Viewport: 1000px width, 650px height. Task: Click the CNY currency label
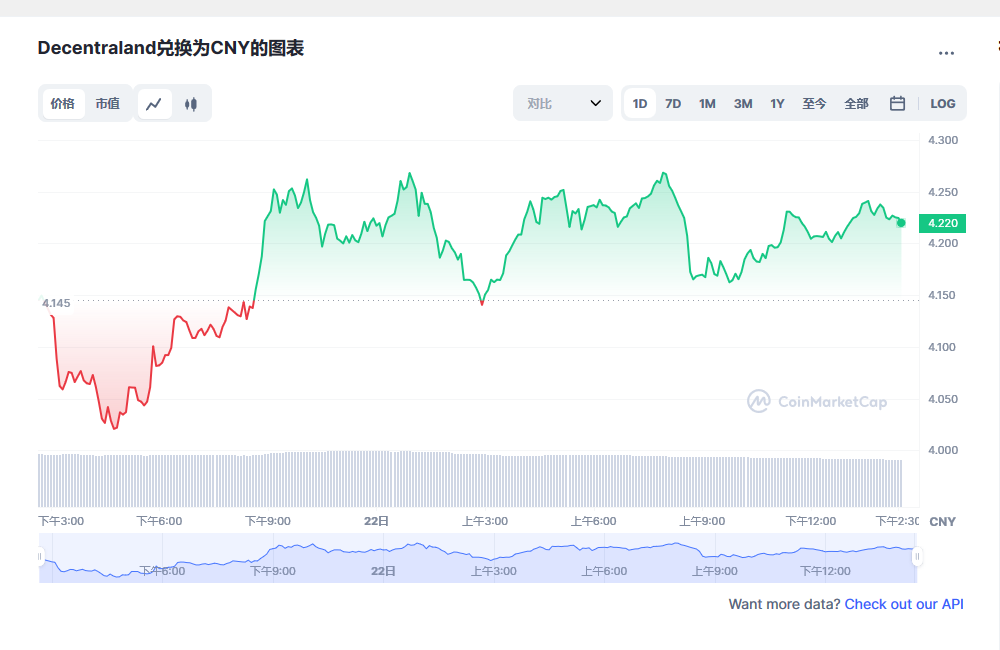942,522
